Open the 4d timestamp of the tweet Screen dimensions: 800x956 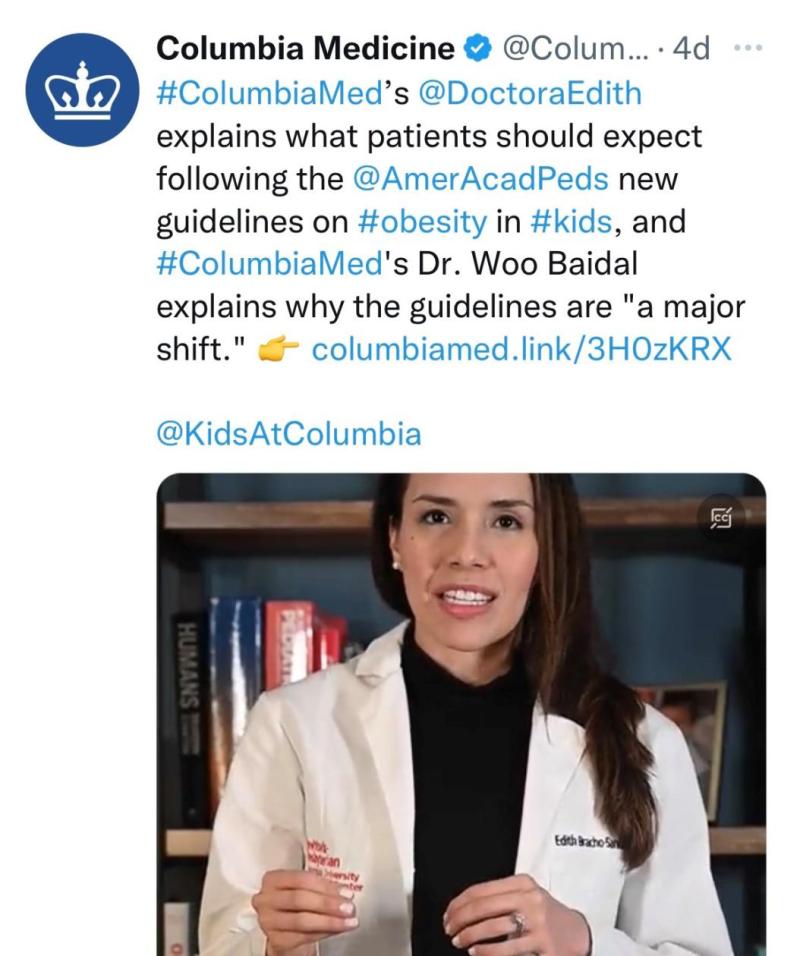(691, 49)
